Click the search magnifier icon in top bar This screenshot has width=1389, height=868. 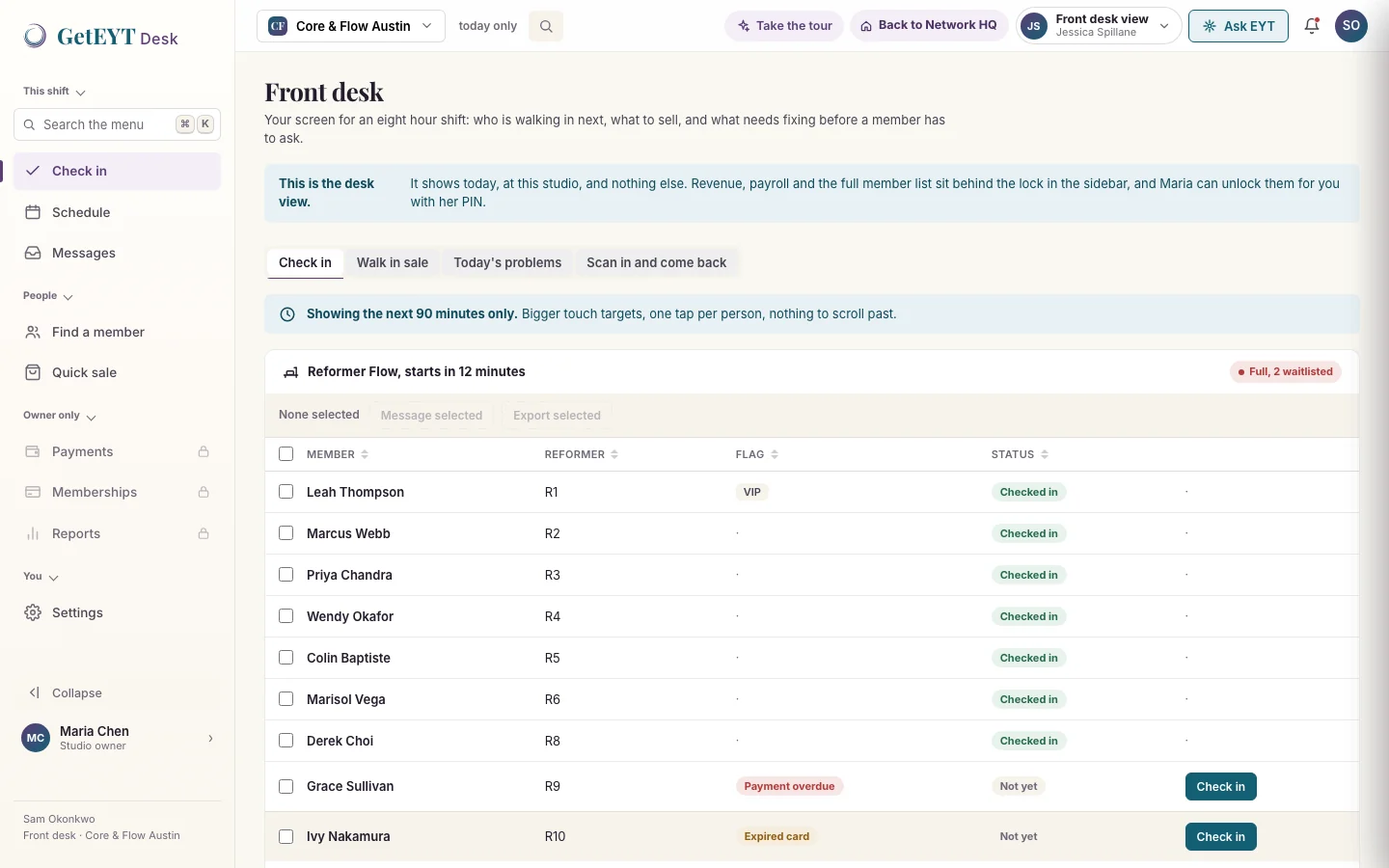pyautogui.click(x=546, y=26)
